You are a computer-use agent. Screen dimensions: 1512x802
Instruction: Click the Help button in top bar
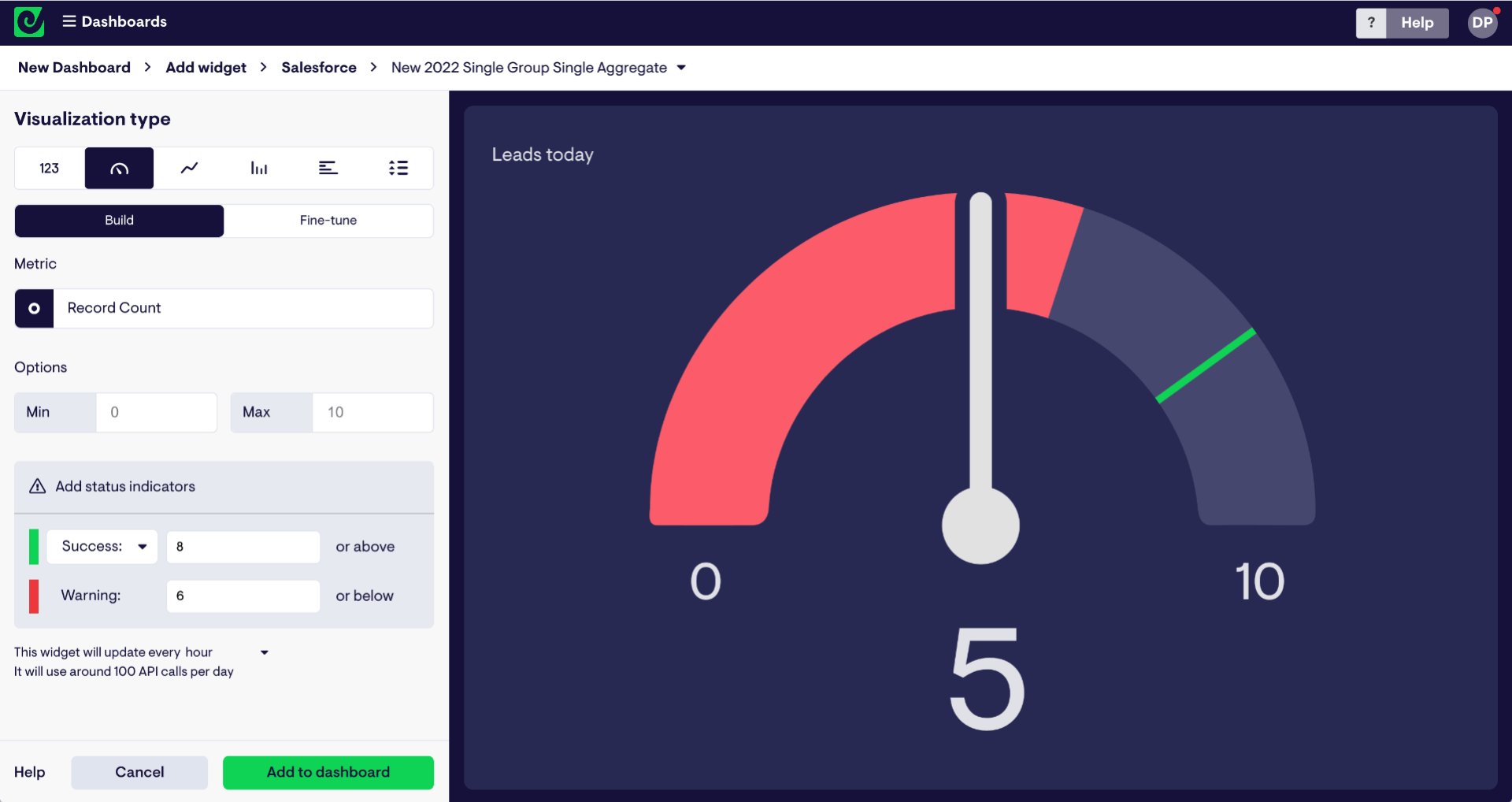point(1417,23)
